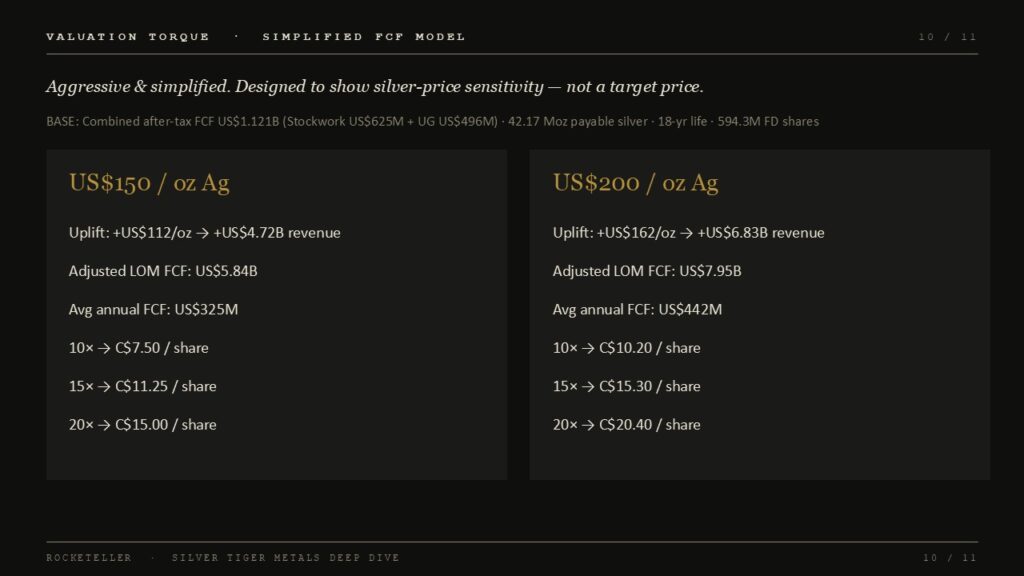Click the '15× → C$11.25 / share' line
The image size is (1024, 576).
tap(142, 387)
